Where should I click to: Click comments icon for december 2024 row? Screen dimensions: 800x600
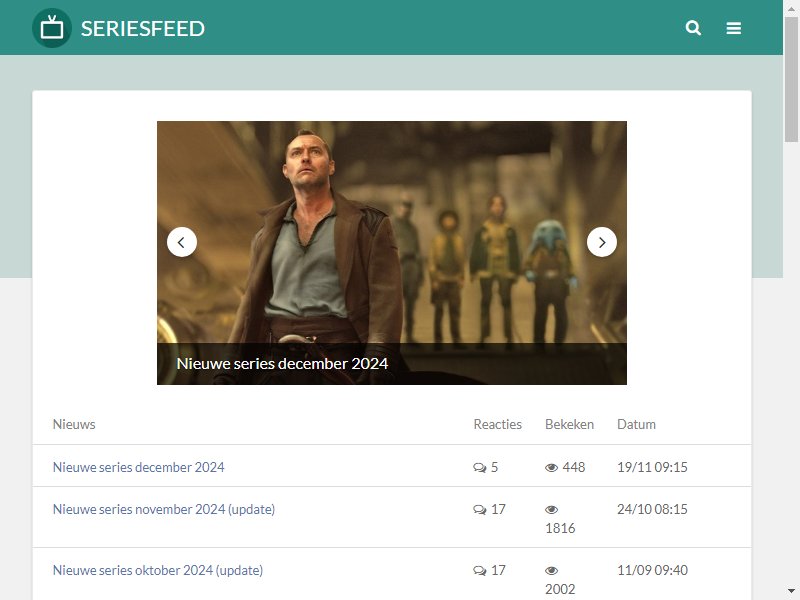pos(480,468)
